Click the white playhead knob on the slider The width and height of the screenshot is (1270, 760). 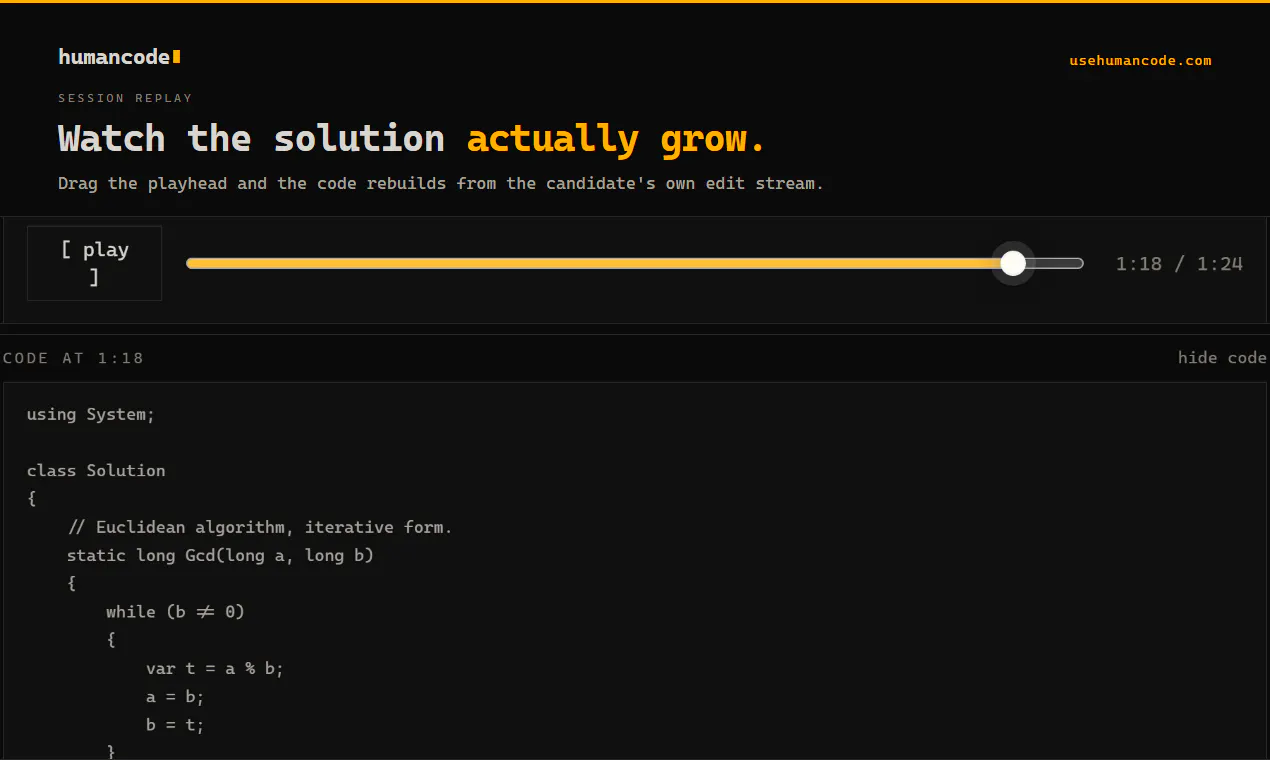point(1013,263)
